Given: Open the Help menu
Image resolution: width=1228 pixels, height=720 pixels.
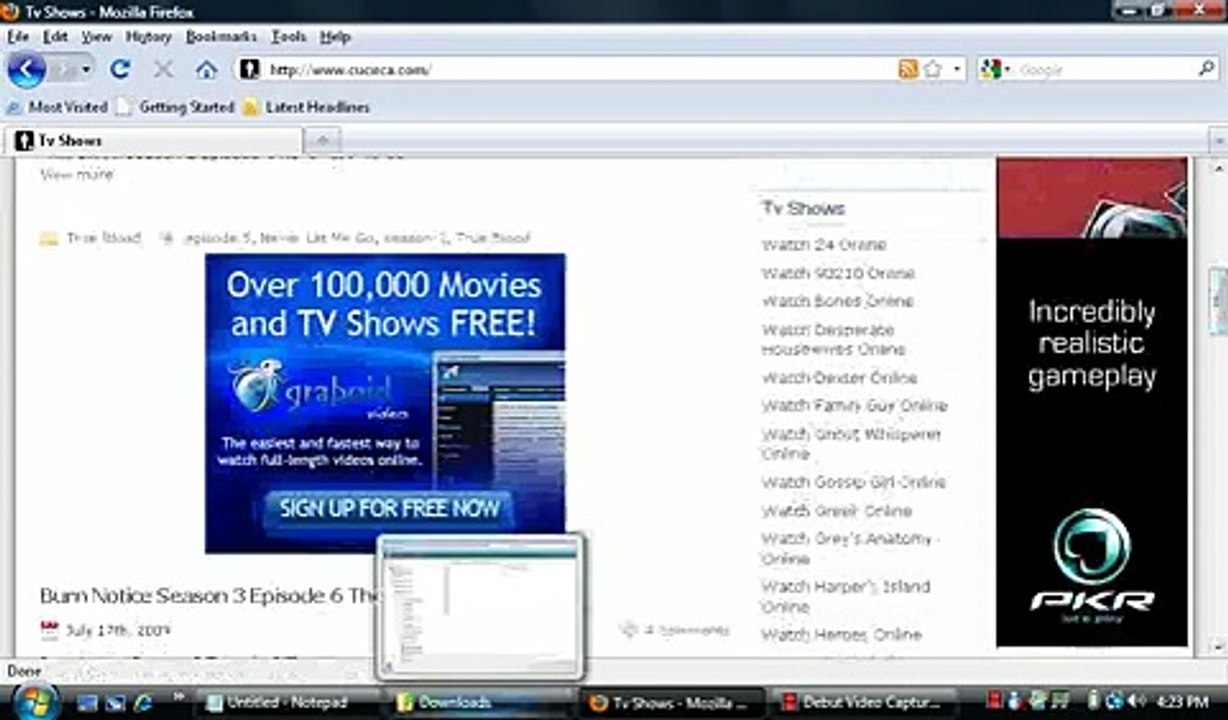Looking at the screenshot, I should click(x=335, y=36).
